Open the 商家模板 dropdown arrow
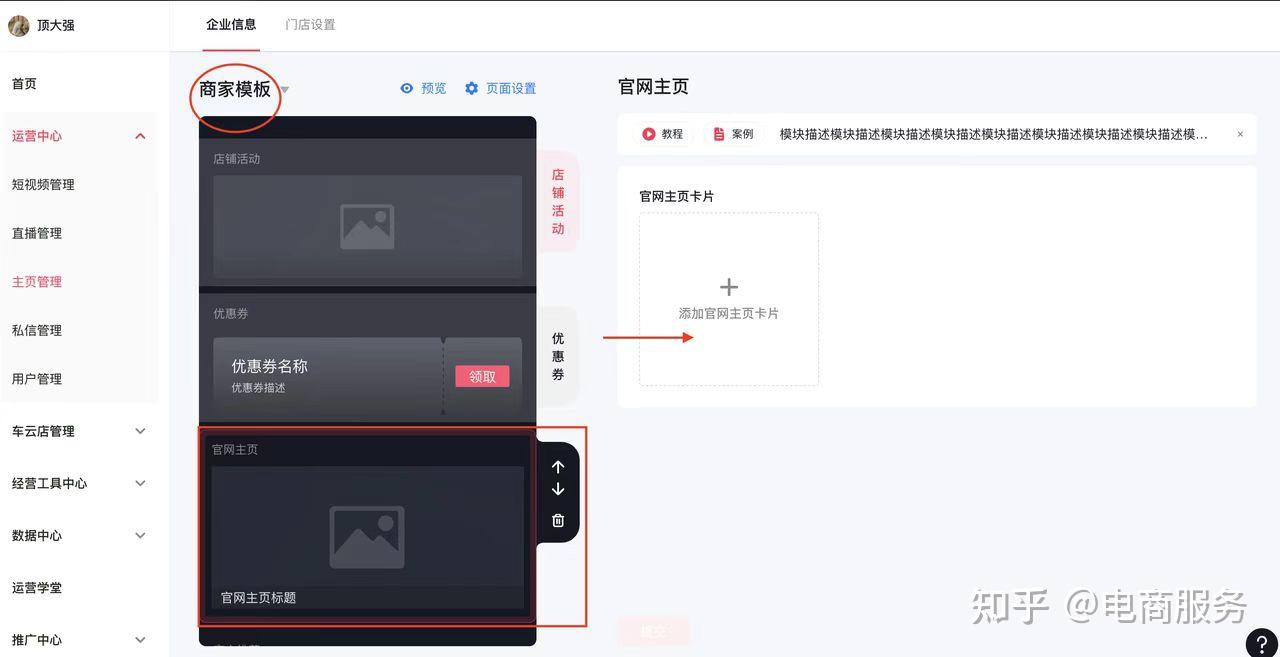Viewport: 1280px width, 657px height. (285, 89)
